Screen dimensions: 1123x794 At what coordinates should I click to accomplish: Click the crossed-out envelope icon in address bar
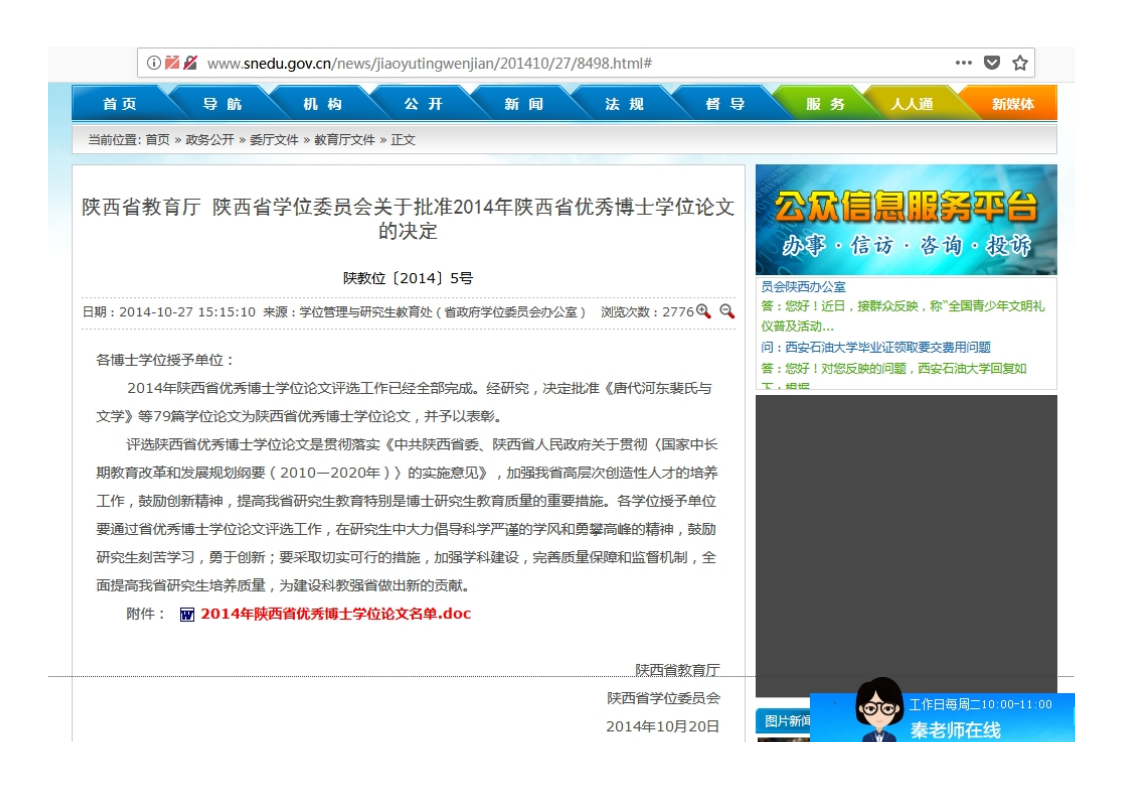(172, 63)
